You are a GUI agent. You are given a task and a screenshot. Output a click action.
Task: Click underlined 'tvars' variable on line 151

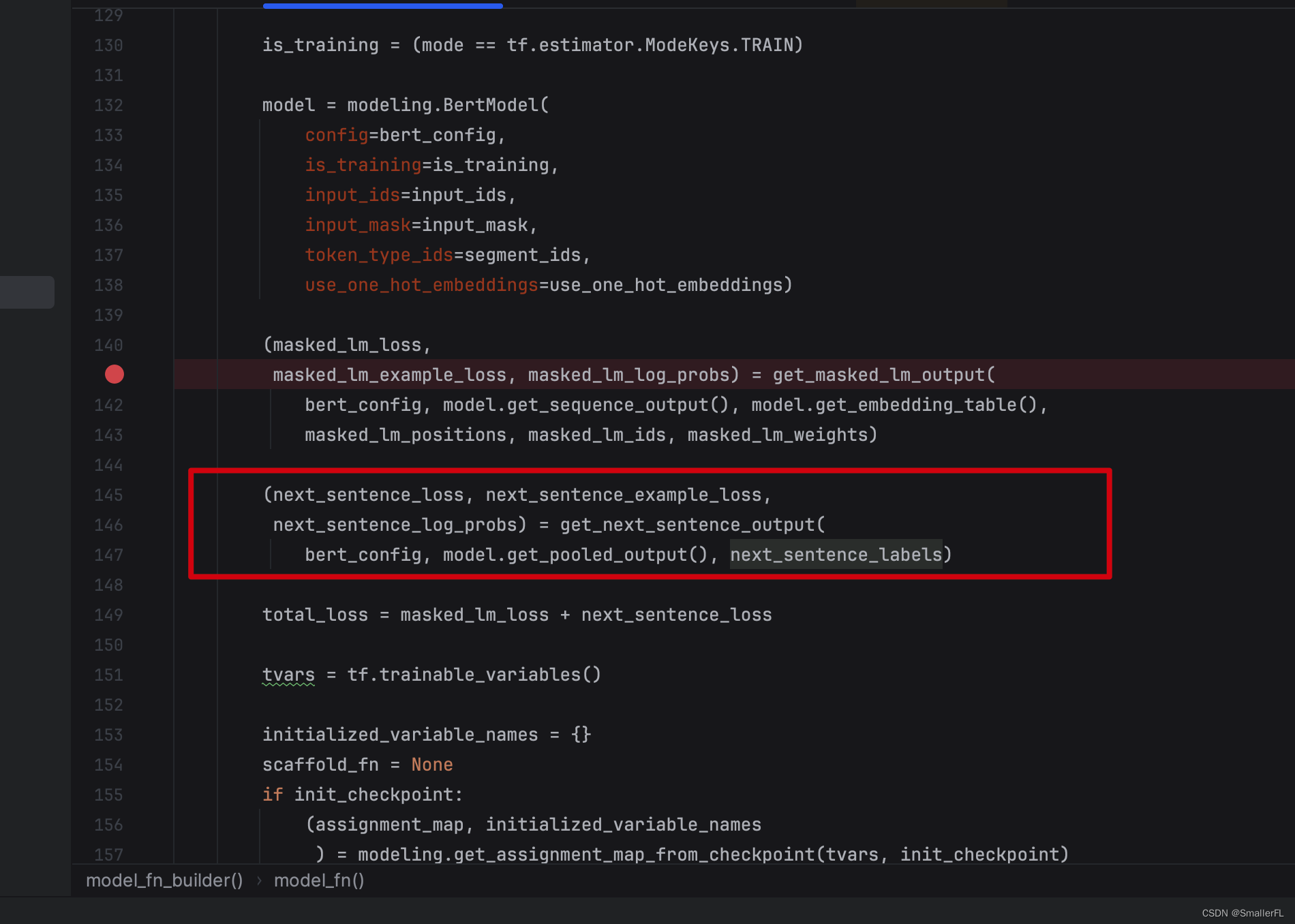(288, 675)
